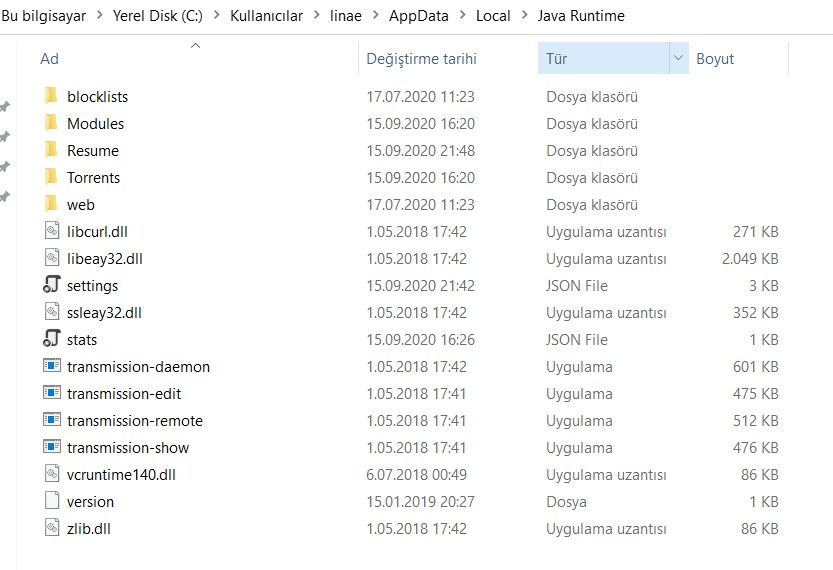Screen dimensions: 833x570
Task: Click the settings JSON file icon
Action: [52, 285]
